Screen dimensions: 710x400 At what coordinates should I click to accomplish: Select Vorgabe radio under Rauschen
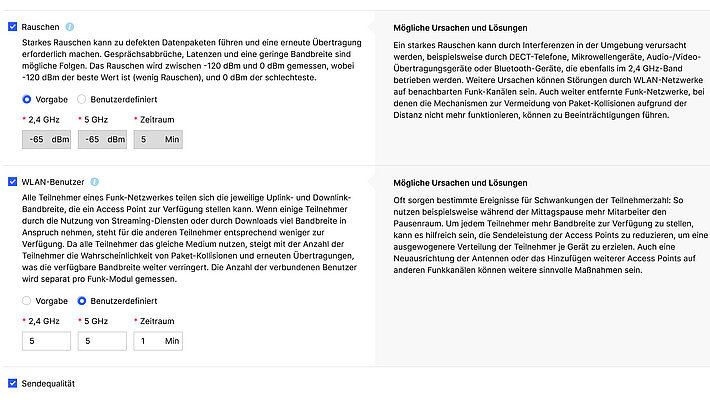(x=28, y=100)
